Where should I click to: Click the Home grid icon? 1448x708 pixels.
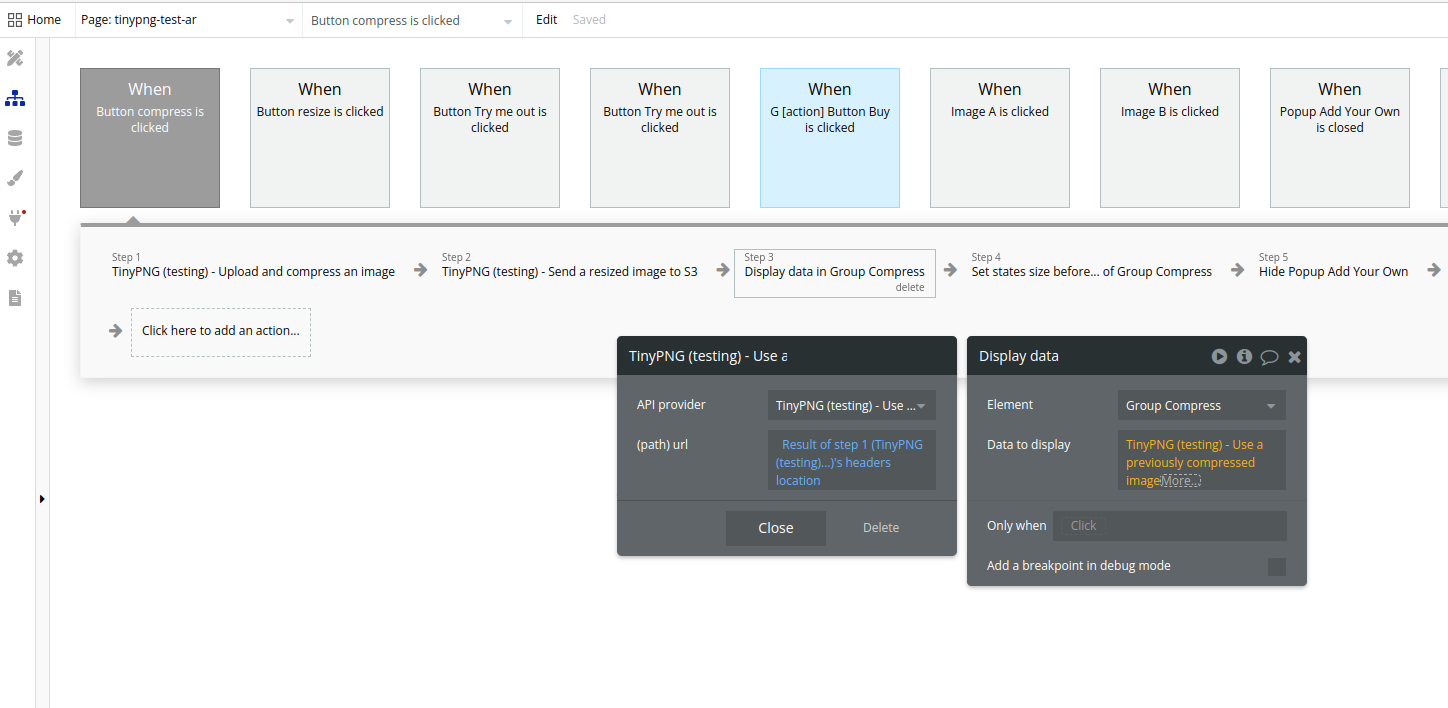[x=15, y=19]
